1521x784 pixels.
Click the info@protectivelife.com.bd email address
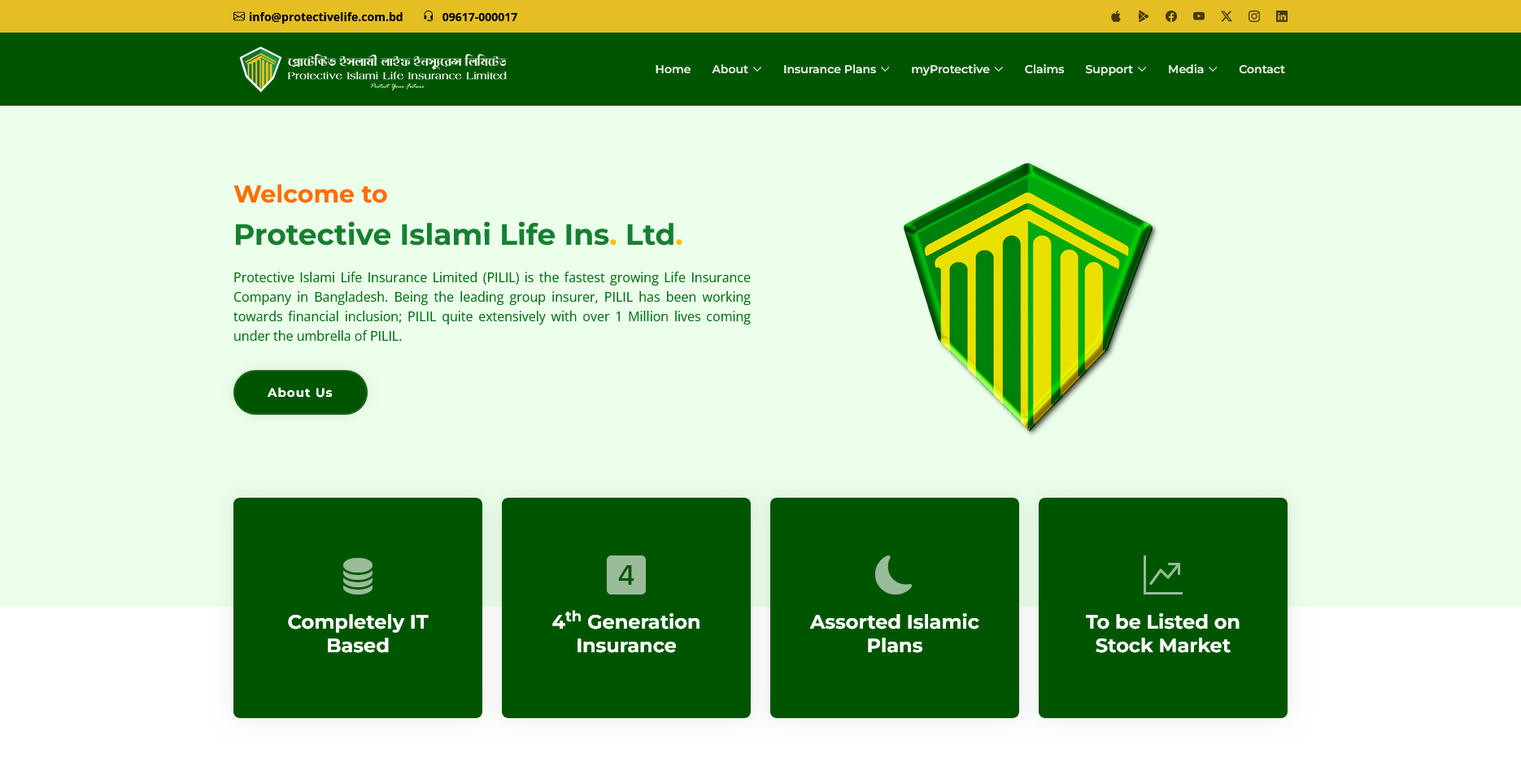pyautogui.click(x=326, y=17)
